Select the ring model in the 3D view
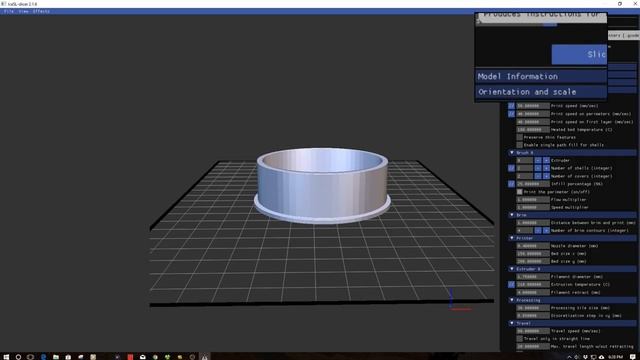The image size is (640, 360). [x=322, y=186]
